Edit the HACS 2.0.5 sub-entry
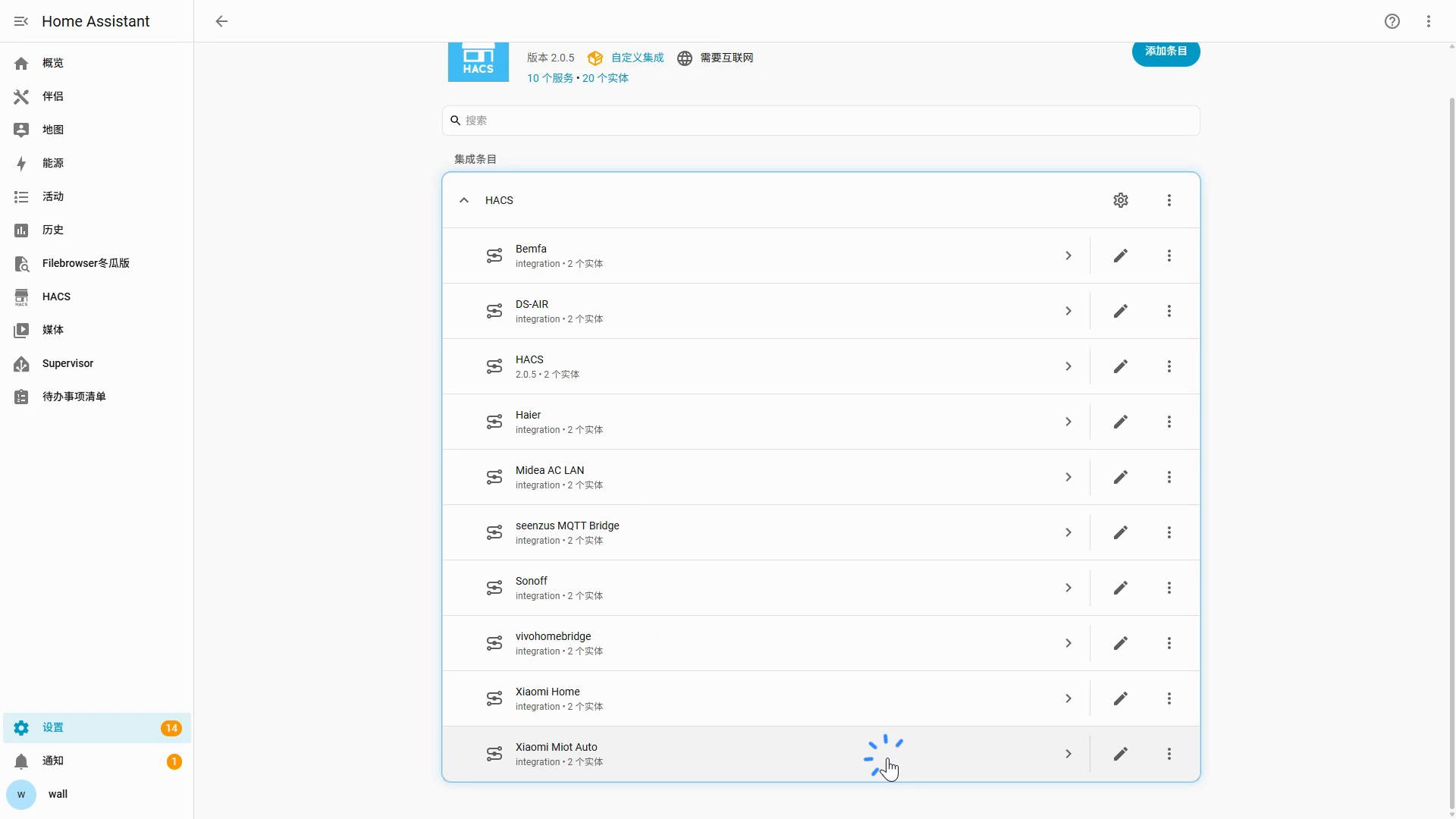Image resolution: width=1456 pixels, height=819 pixels. click(x=1121, y=366)
